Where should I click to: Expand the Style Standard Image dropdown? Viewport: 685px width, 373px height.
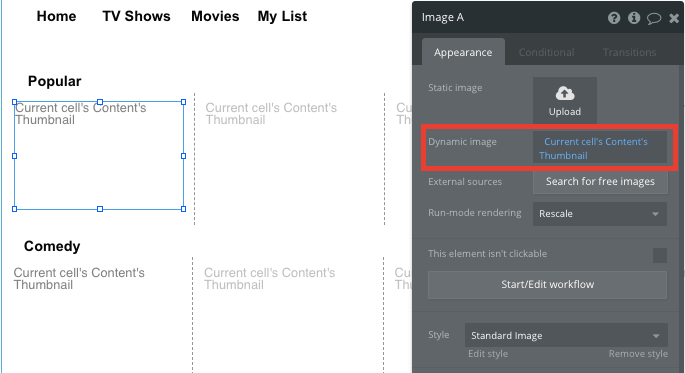pyautogui.click(x=566, y=335)
